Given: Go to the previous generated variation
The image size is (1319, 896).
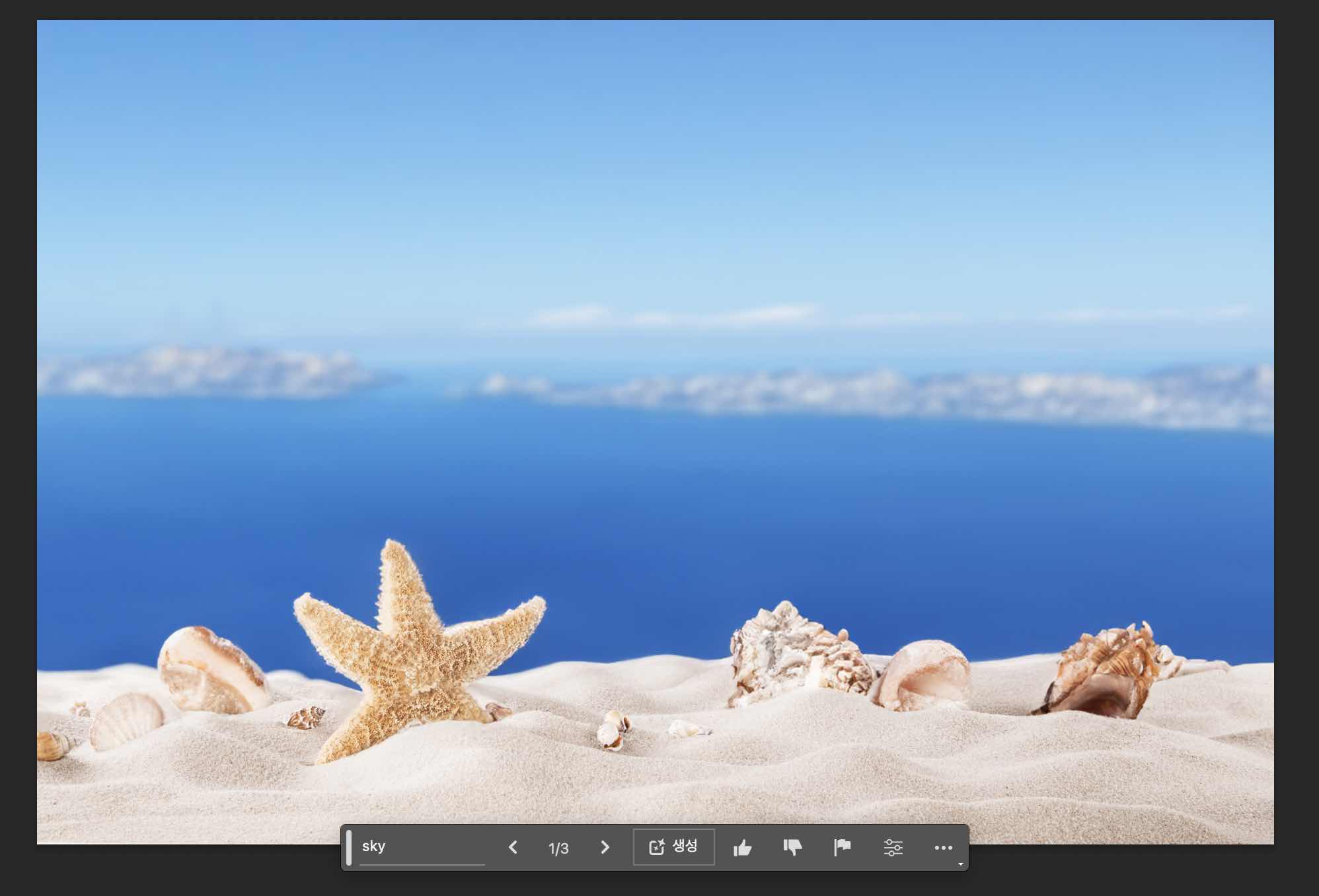Looking at the screenshot, I should 513,847.
